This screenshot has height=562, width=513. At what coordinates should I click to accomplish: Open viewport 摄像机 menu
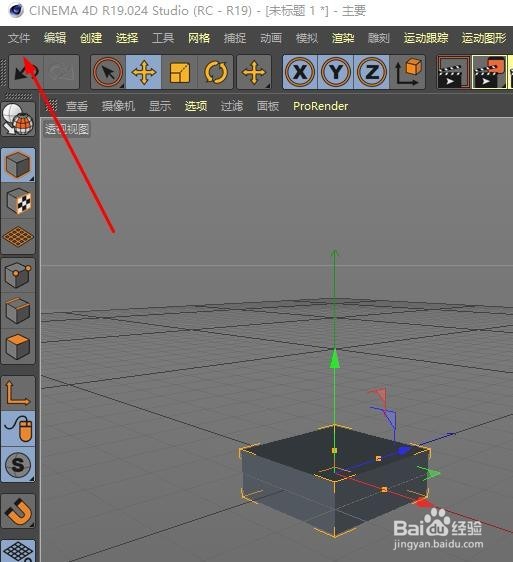(x=118, y=106)
